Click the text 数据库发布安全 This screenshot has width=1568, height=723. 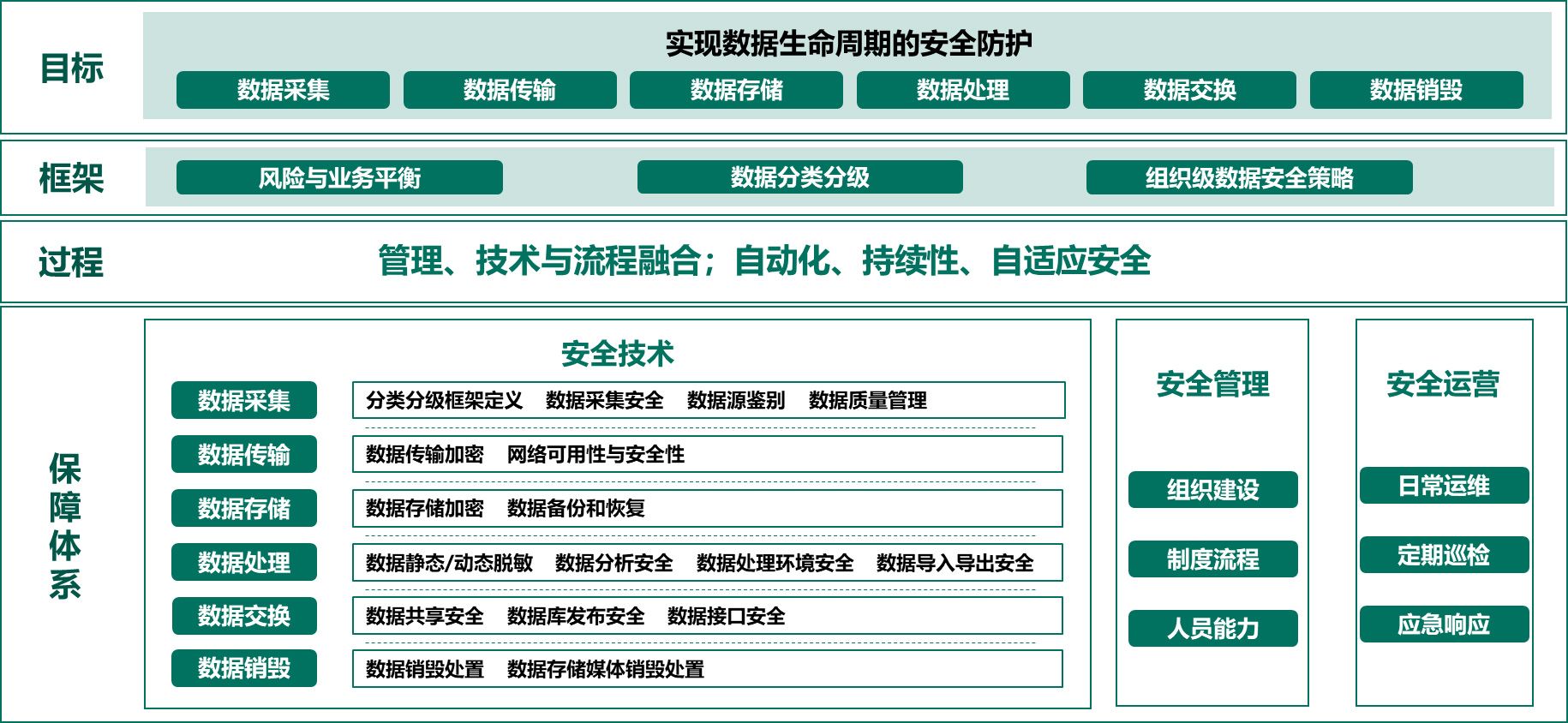point(576,616)
